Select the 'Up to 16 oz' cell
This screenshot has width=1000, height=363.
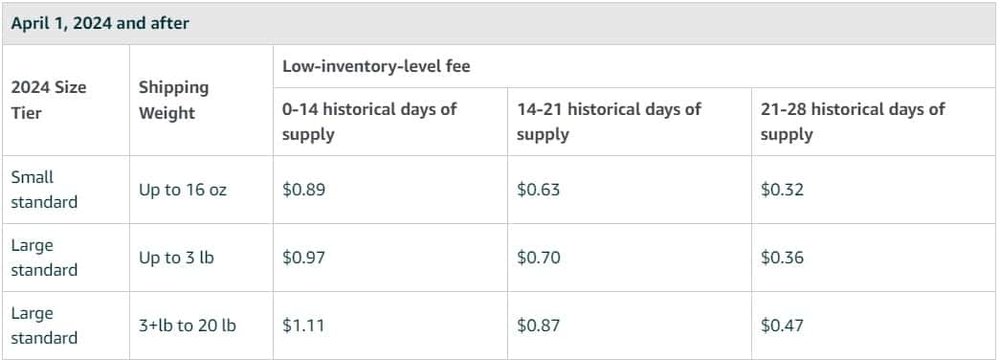(182, 190)
